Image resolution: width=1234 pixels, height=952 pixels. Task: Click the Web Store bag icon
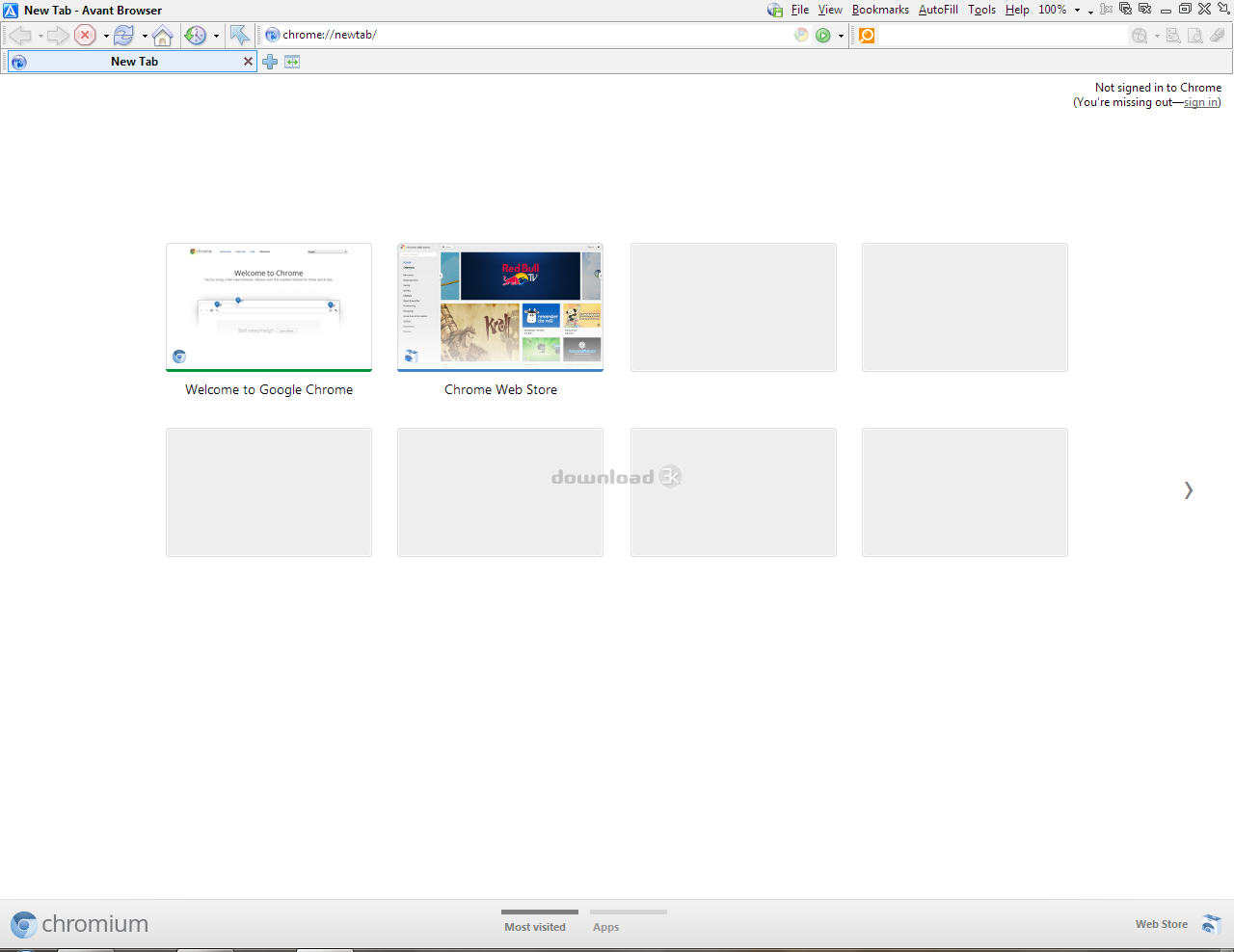point(1211,924)
